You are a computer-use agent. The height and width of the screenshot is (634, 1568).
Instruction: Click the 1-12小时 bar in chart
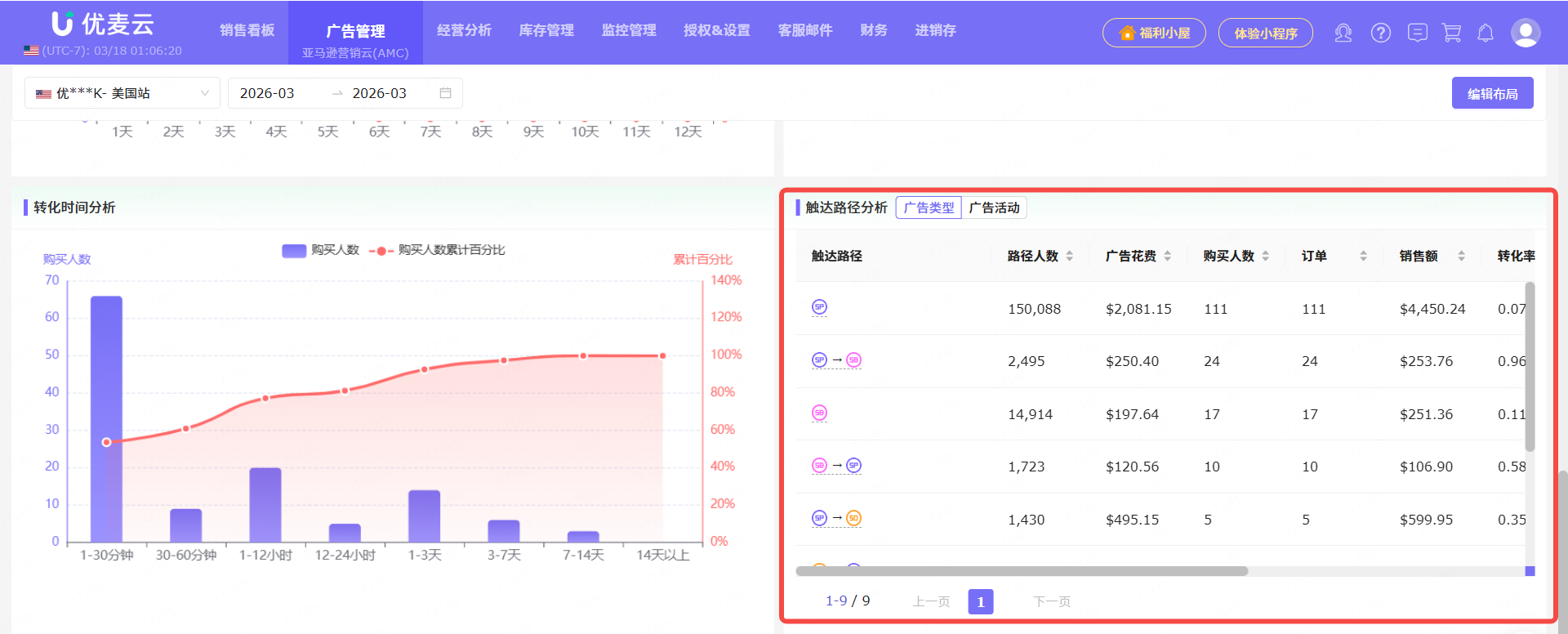[x=265, y=505]
